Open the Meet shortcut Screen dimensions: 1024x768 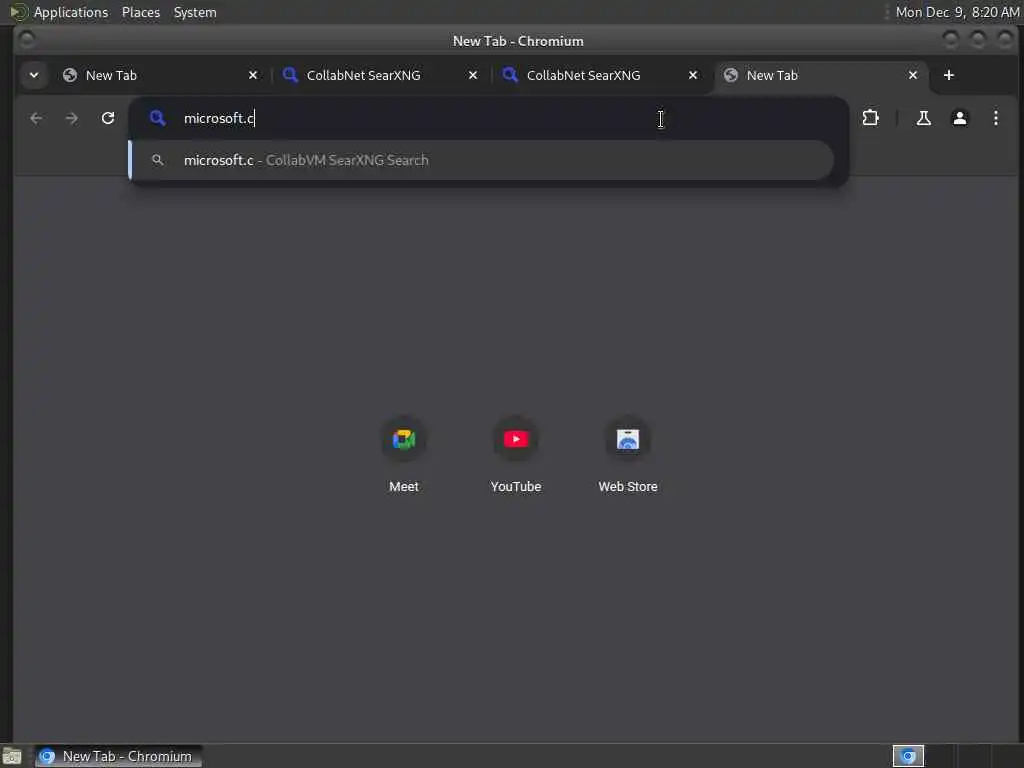tap(404, 455)
